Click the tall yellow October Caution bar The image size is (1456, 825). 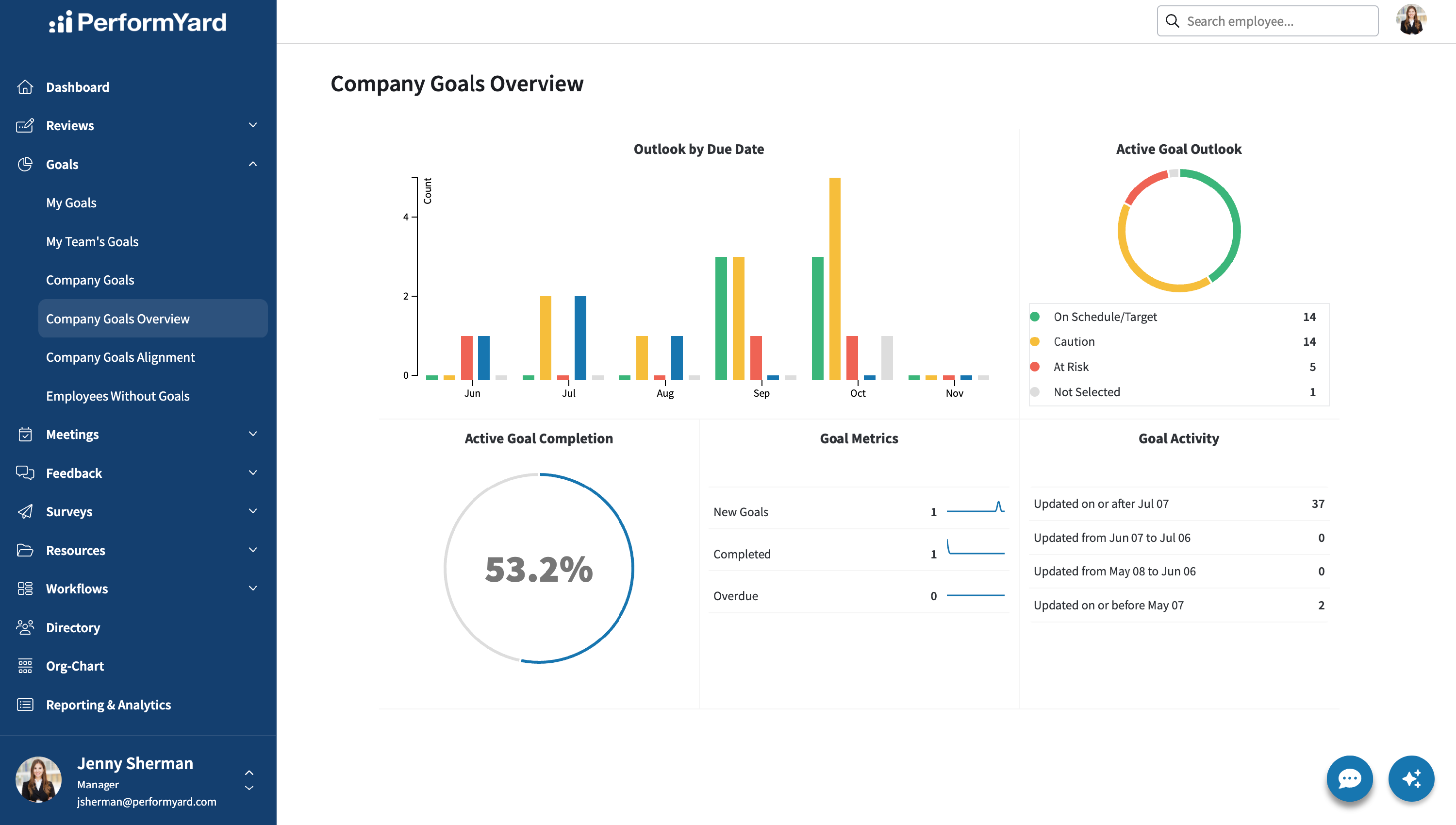(x=835, y=279)
